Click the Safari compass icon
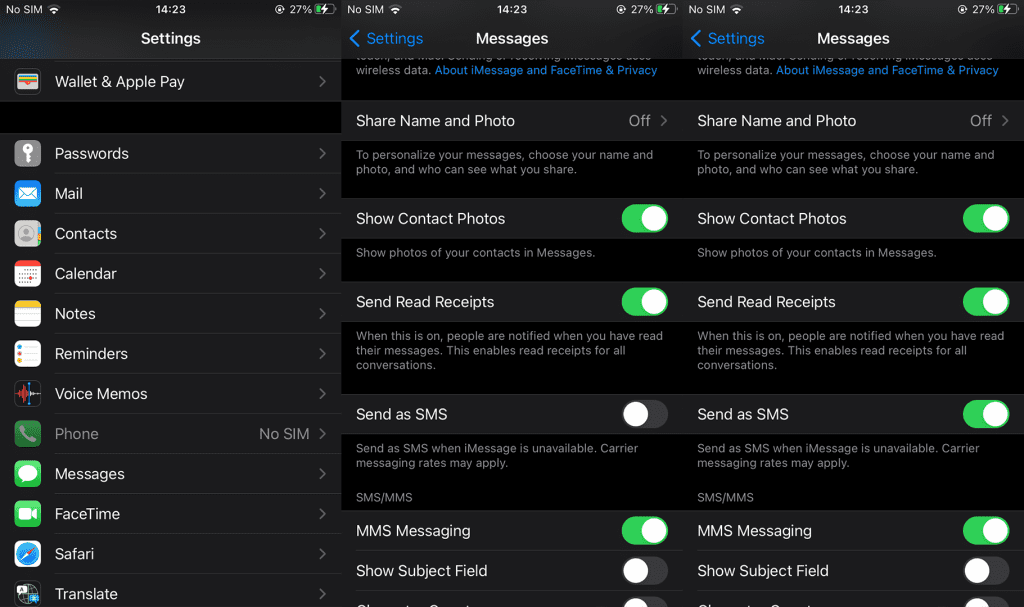Screen dimensions: 1024x607 coord(30,553)
